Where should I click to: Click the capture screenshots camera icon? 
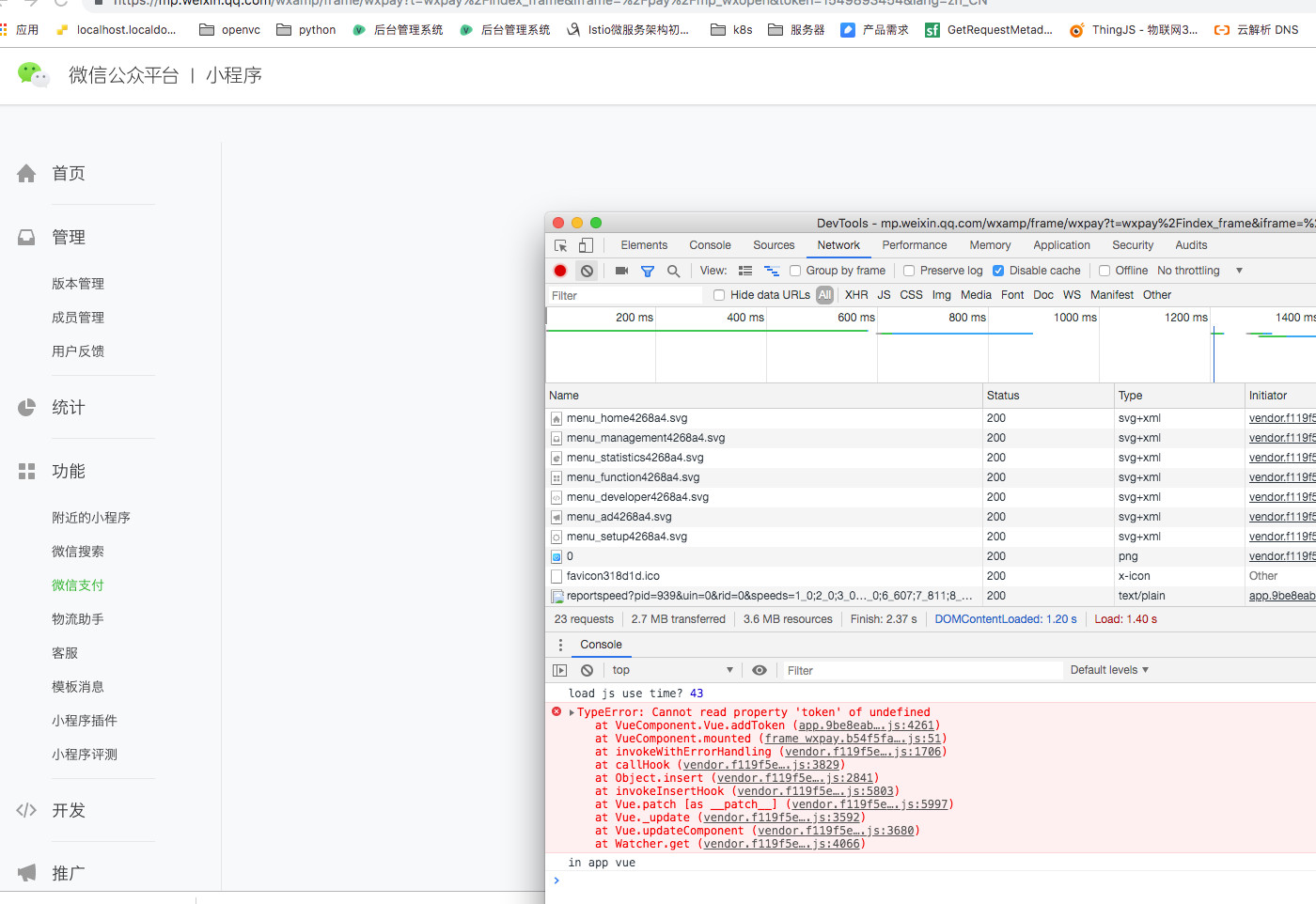coord(621,271)
